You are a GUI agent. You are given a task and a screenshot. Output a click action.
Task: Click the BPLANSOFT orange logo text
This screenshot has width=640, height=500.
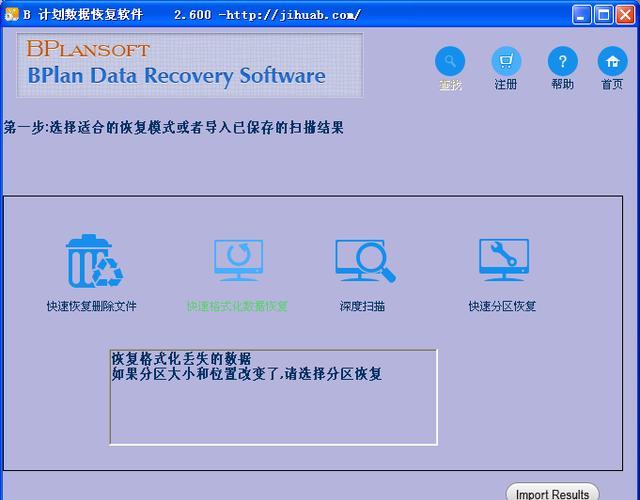tap(88, 49)
